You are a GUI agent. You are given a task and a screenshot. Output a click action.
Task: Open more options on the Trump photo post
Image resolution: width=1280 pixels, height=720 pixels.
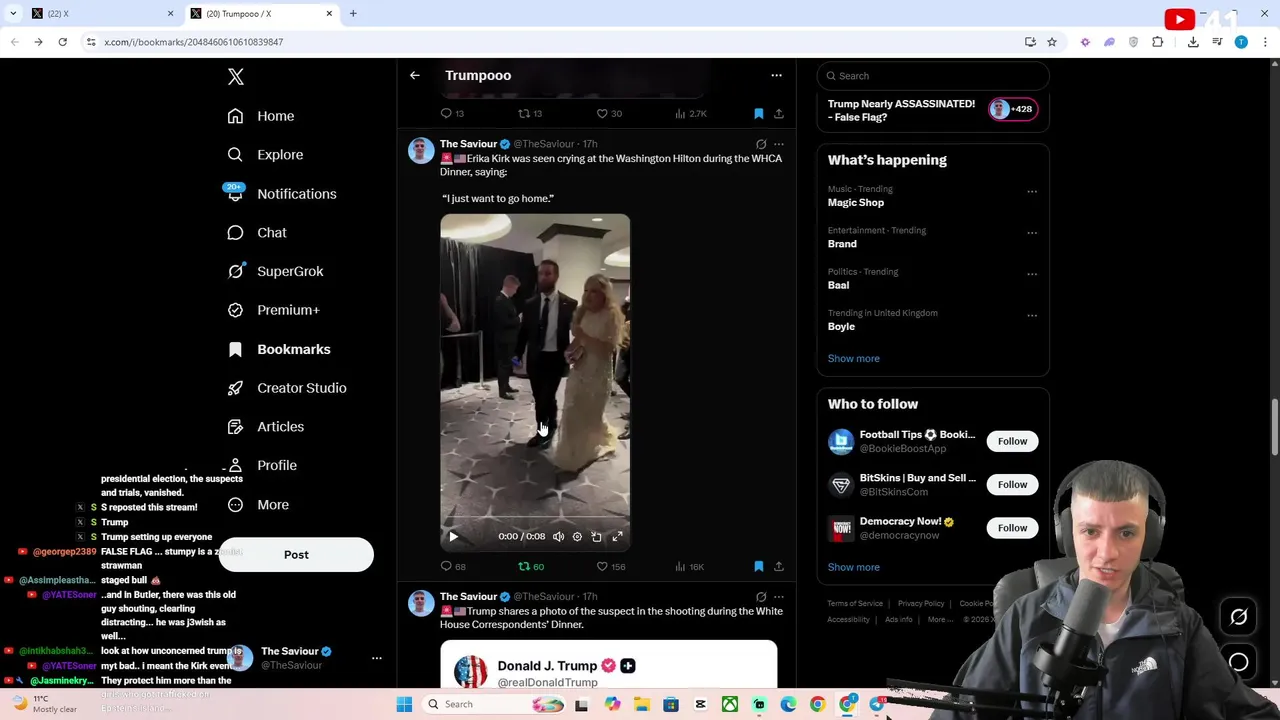(779, 597)
